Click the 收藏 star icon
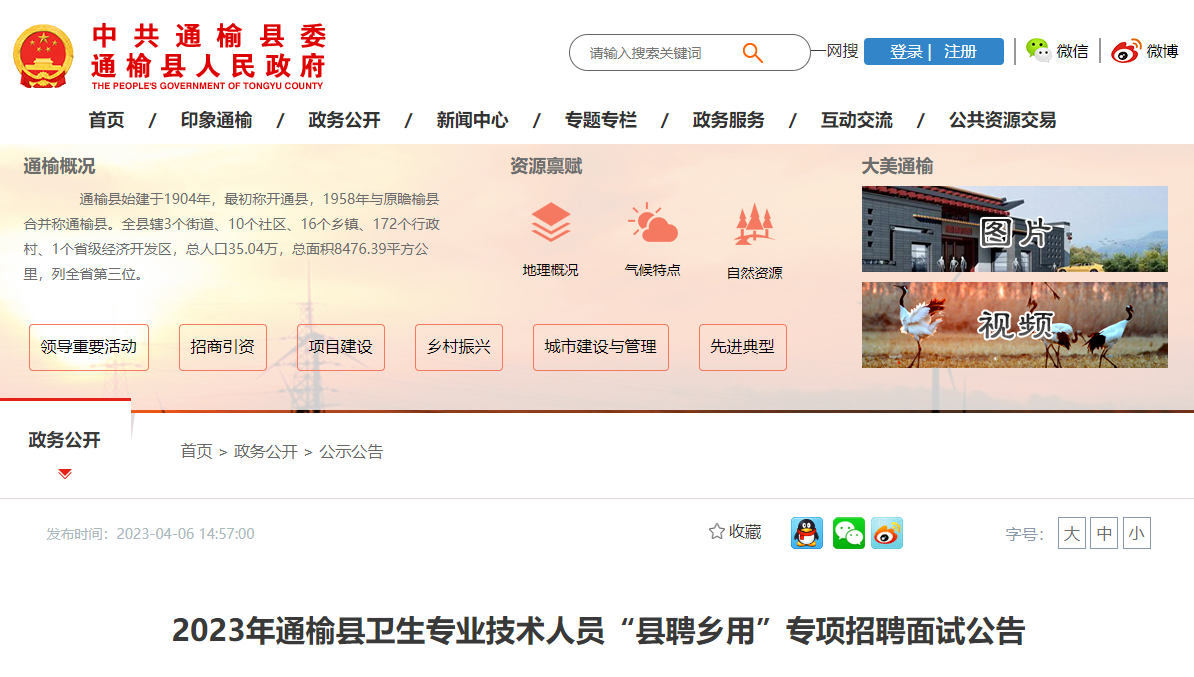1194x677 pixels. coord(717,532)
